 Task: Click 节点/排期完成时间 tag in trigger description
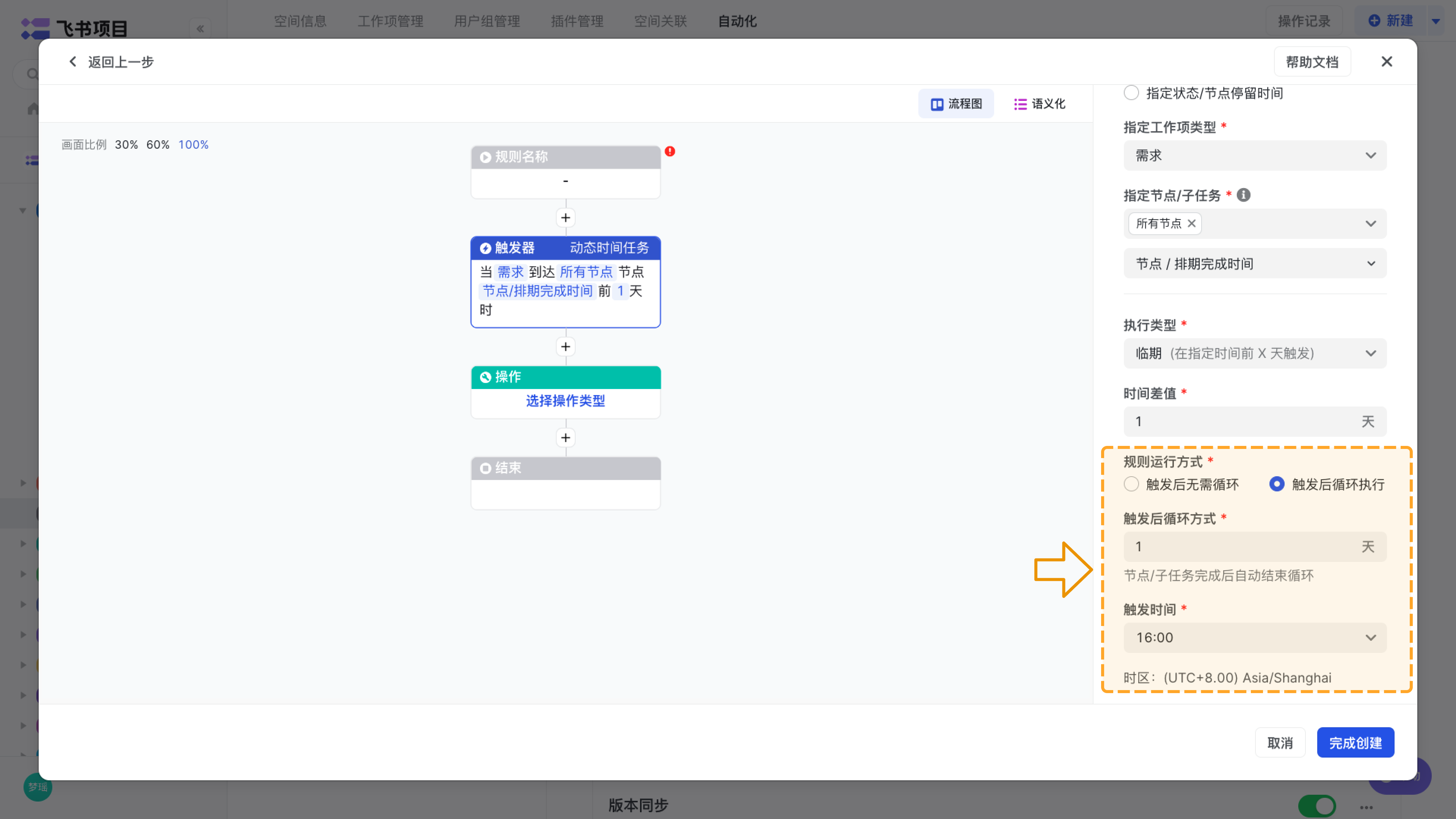tap(538, 291)
